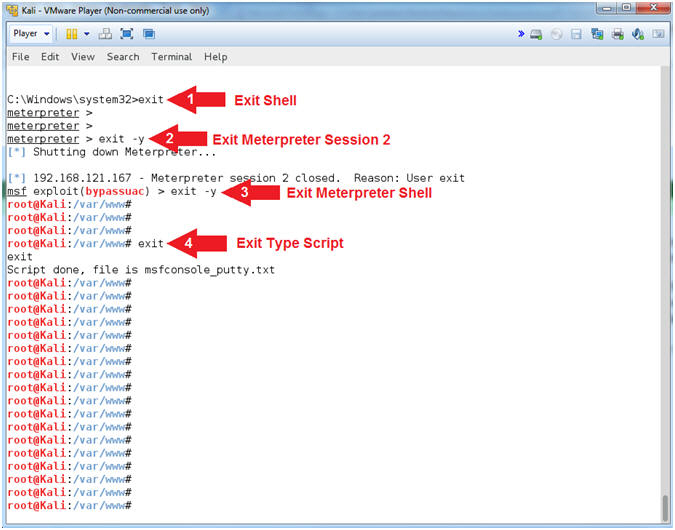Click the 'meterpreter > exit -y' command line

76,139
